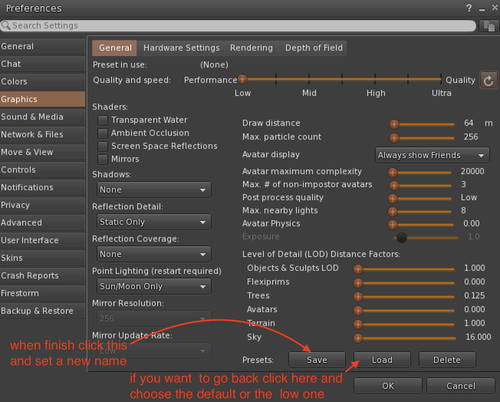The width and height of the screenshot is (500, 402).
Task: Open the Shadows dropdown
Action: (154, 190)
